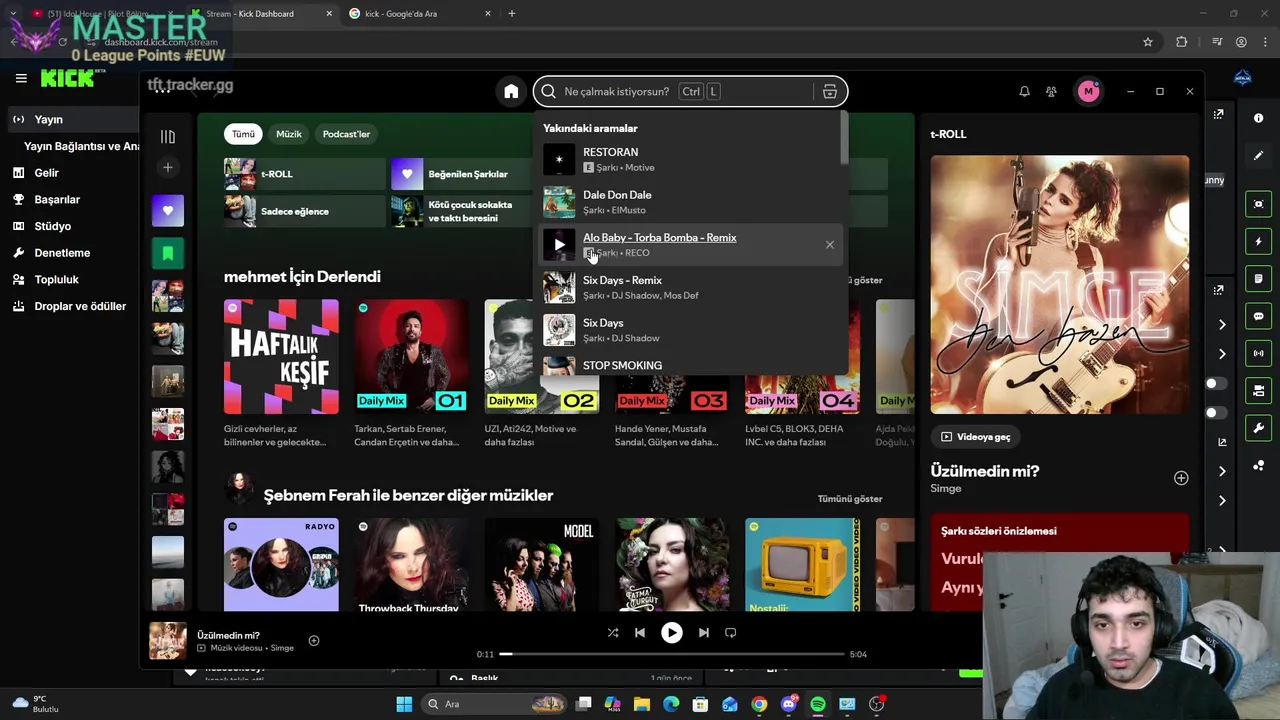The image size is (1280, 720).
Task: Open the Friend Activity icon in Spotify
Action: click(x=1051, y=92)
